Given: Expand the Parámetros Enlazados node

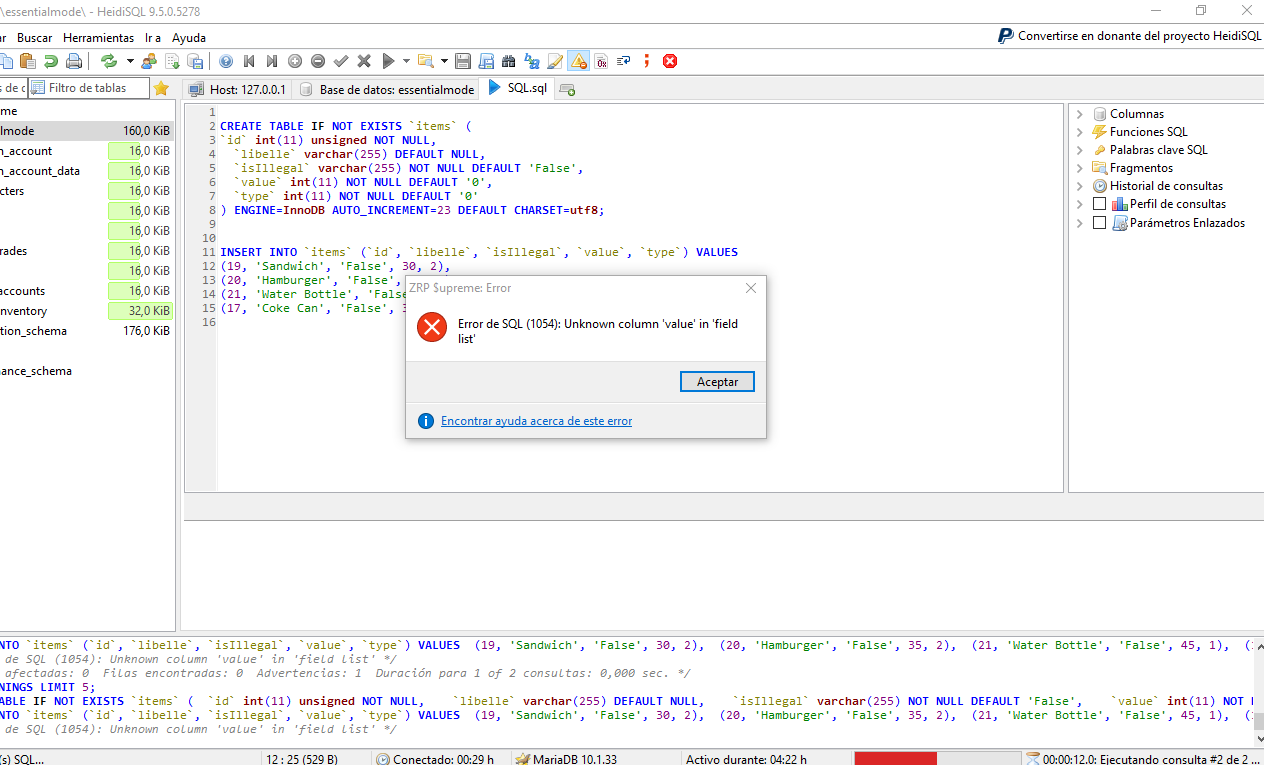Looking at the screenshot, I should pos(1080,223).
